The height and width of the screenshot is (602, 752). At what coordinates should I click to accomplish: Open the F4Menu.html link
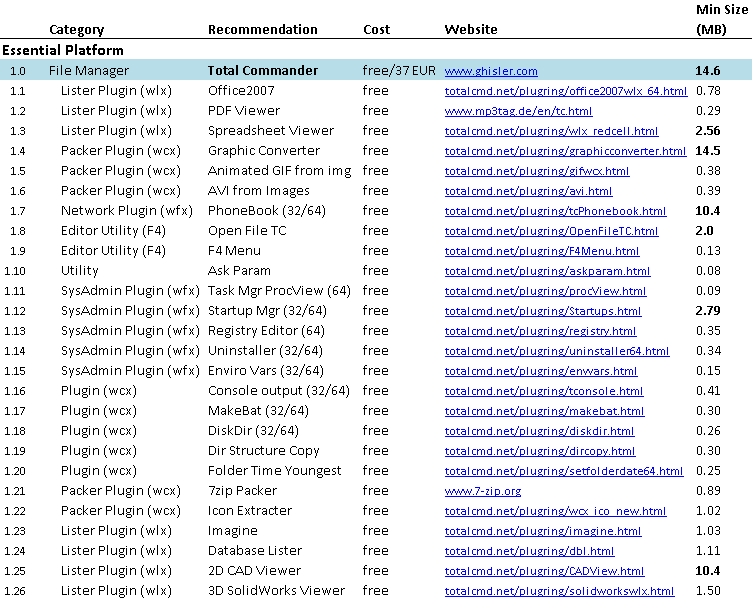(x=542, y=251)
